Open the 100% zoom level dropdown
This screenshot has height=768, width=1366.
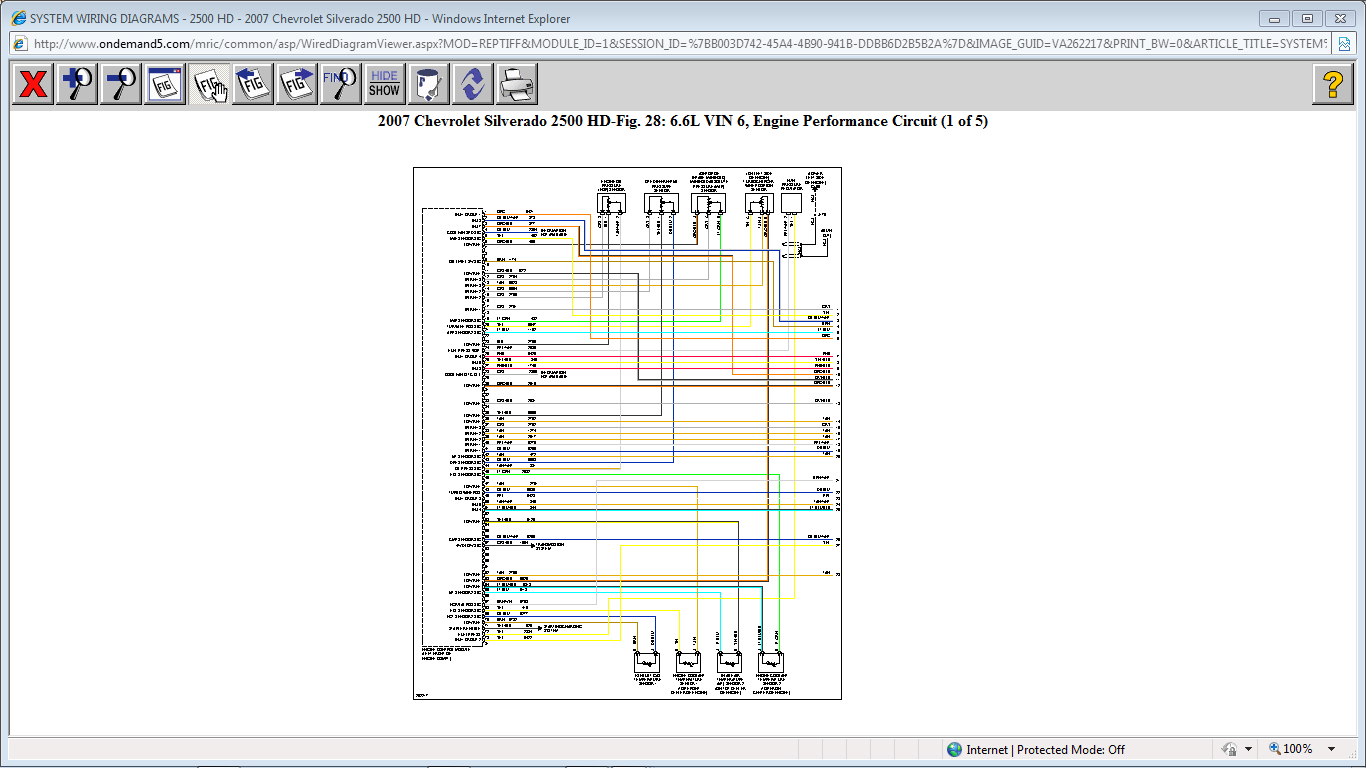pos(1300,749)
